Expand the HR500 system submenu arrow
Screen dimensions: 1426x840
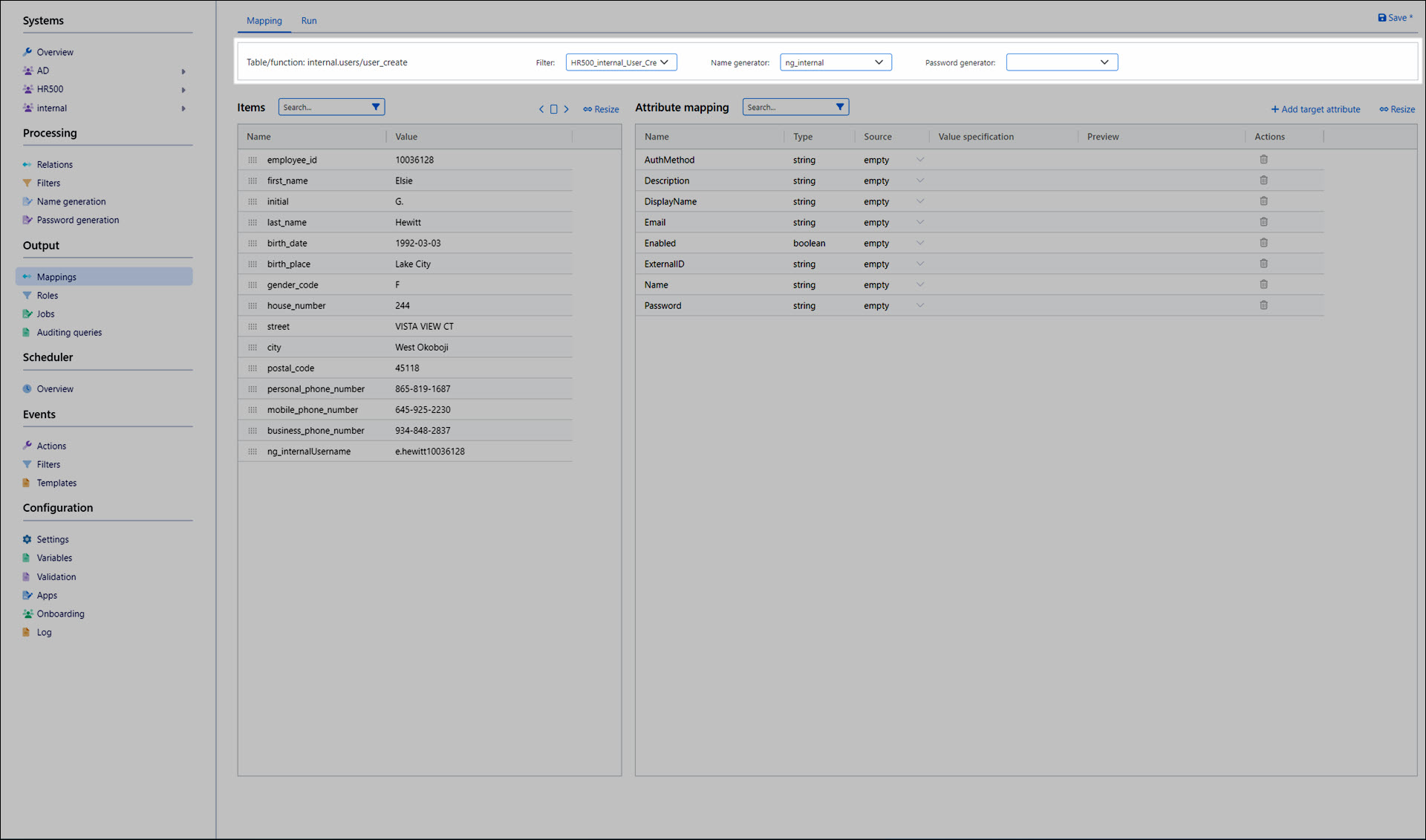pyautogui.click(x=183, y=90)
